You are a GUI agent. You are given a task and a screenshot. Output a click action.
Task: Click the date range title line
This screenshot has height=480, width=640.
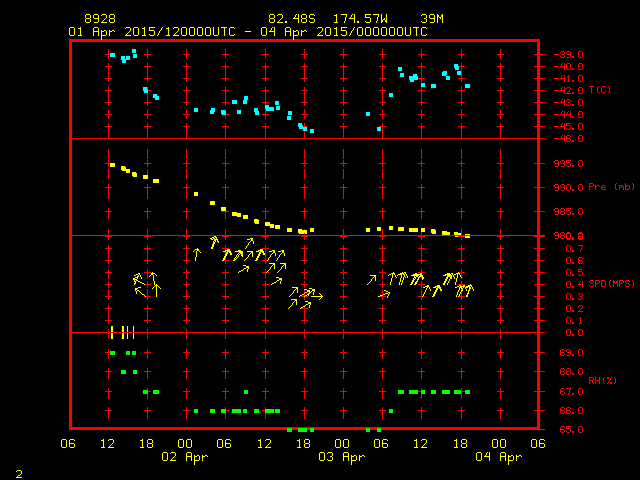click(247, 31)
